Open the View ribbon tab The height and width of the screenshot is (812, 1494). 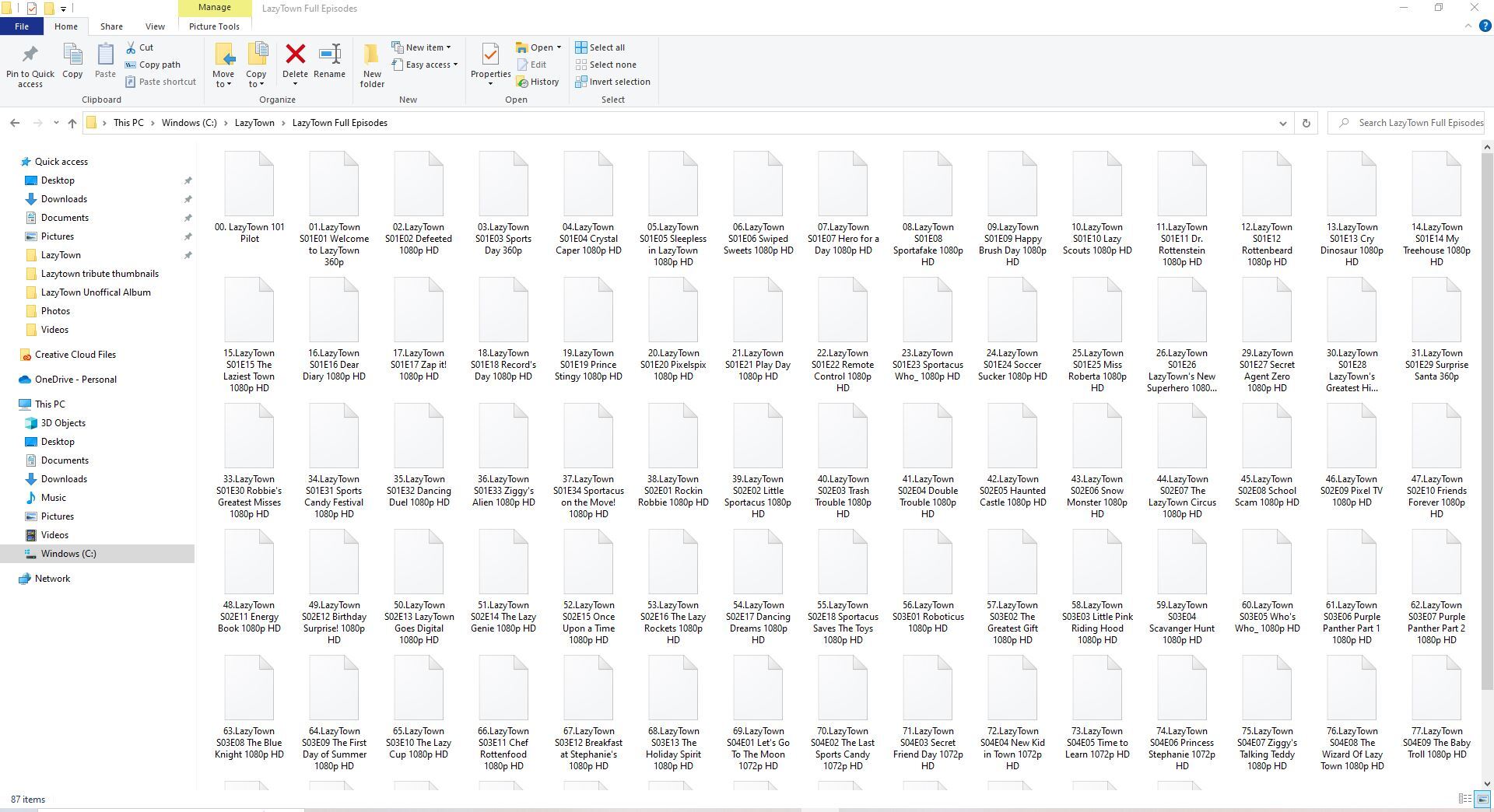click(x=155, y=26)
